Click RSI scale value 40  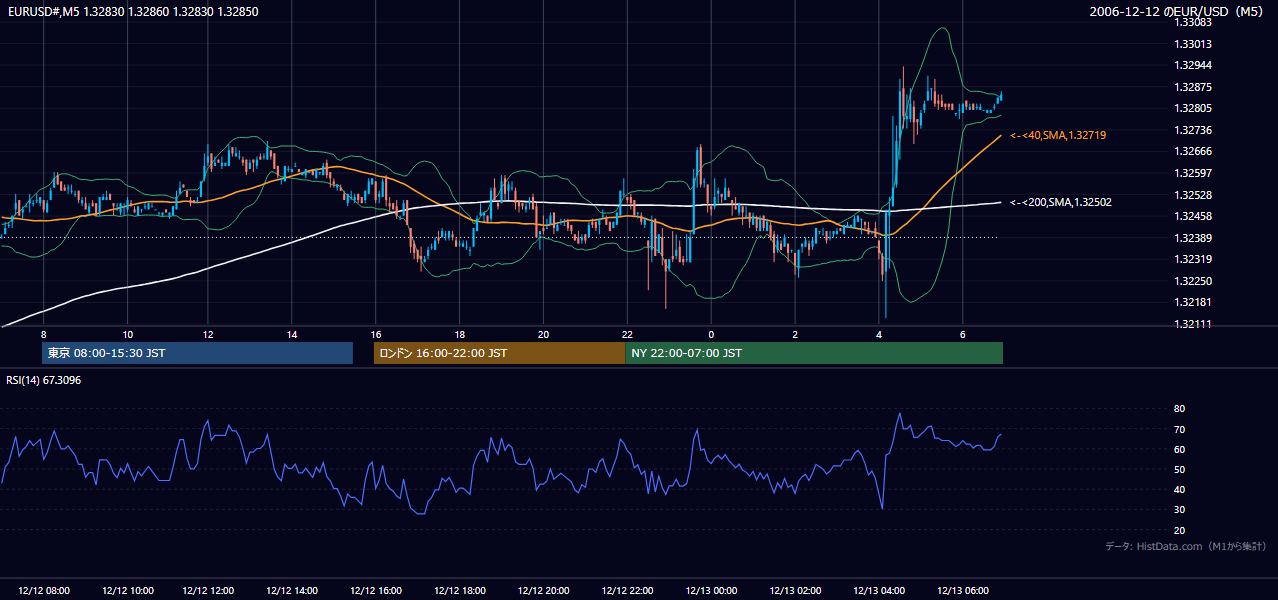point(1179,489)
